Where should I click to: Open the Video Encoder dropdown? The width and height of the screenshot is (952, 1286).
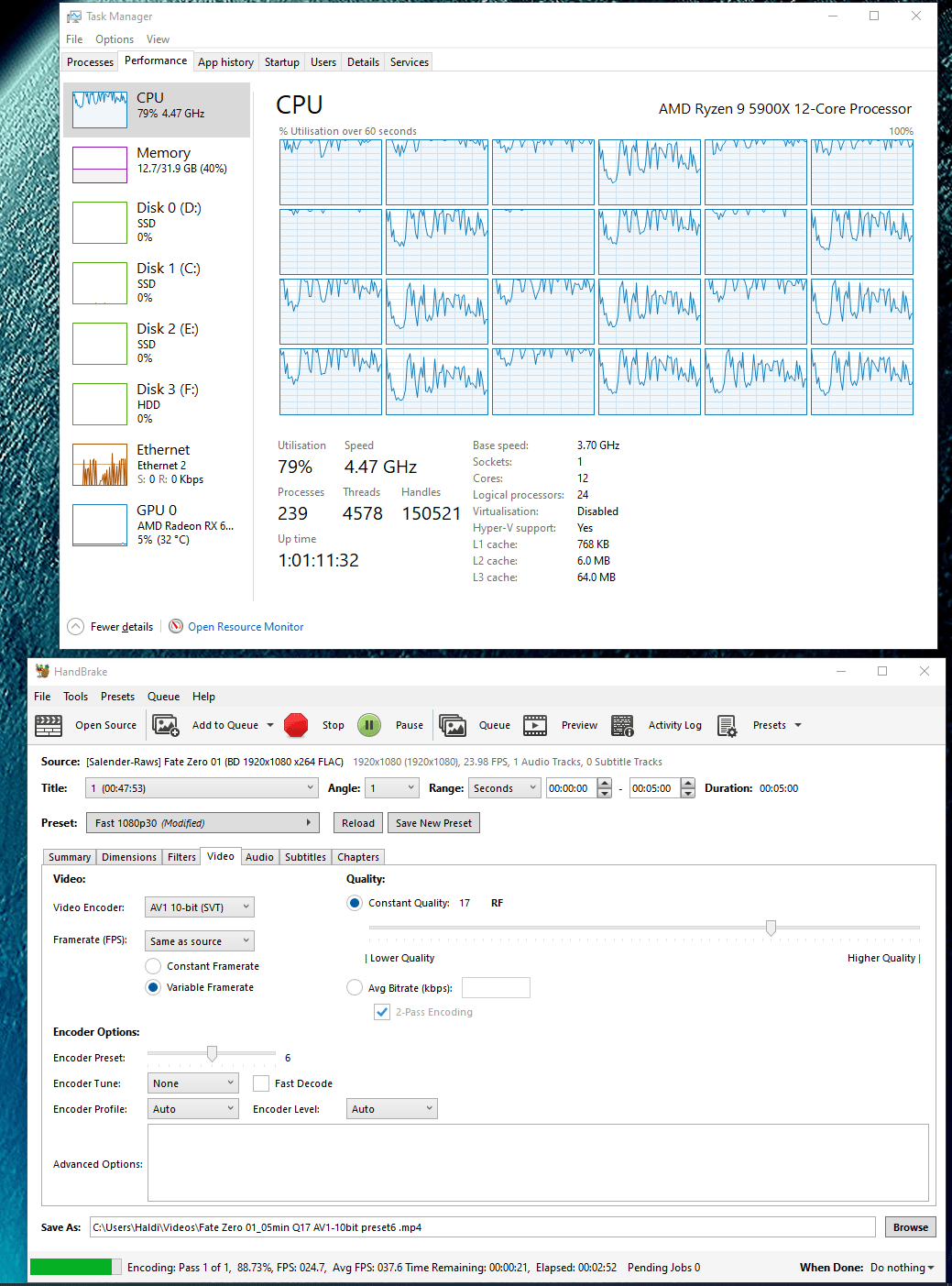coord(199,907)
